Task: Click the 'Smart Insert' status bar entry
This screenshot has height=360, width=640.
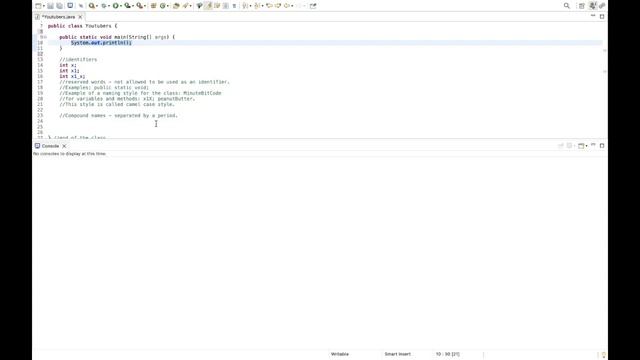Action: coord(398,354)
